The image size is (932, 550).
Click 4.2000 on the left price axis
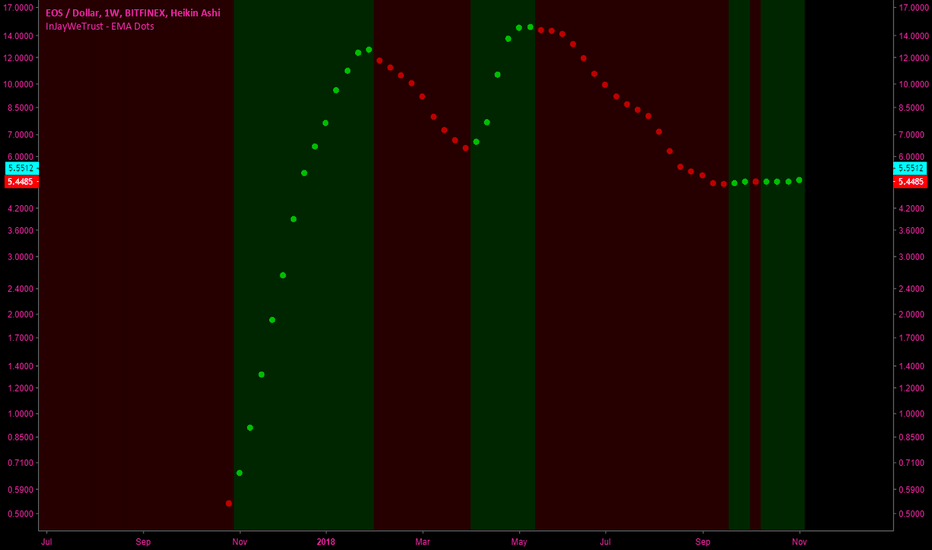point(20,208)
